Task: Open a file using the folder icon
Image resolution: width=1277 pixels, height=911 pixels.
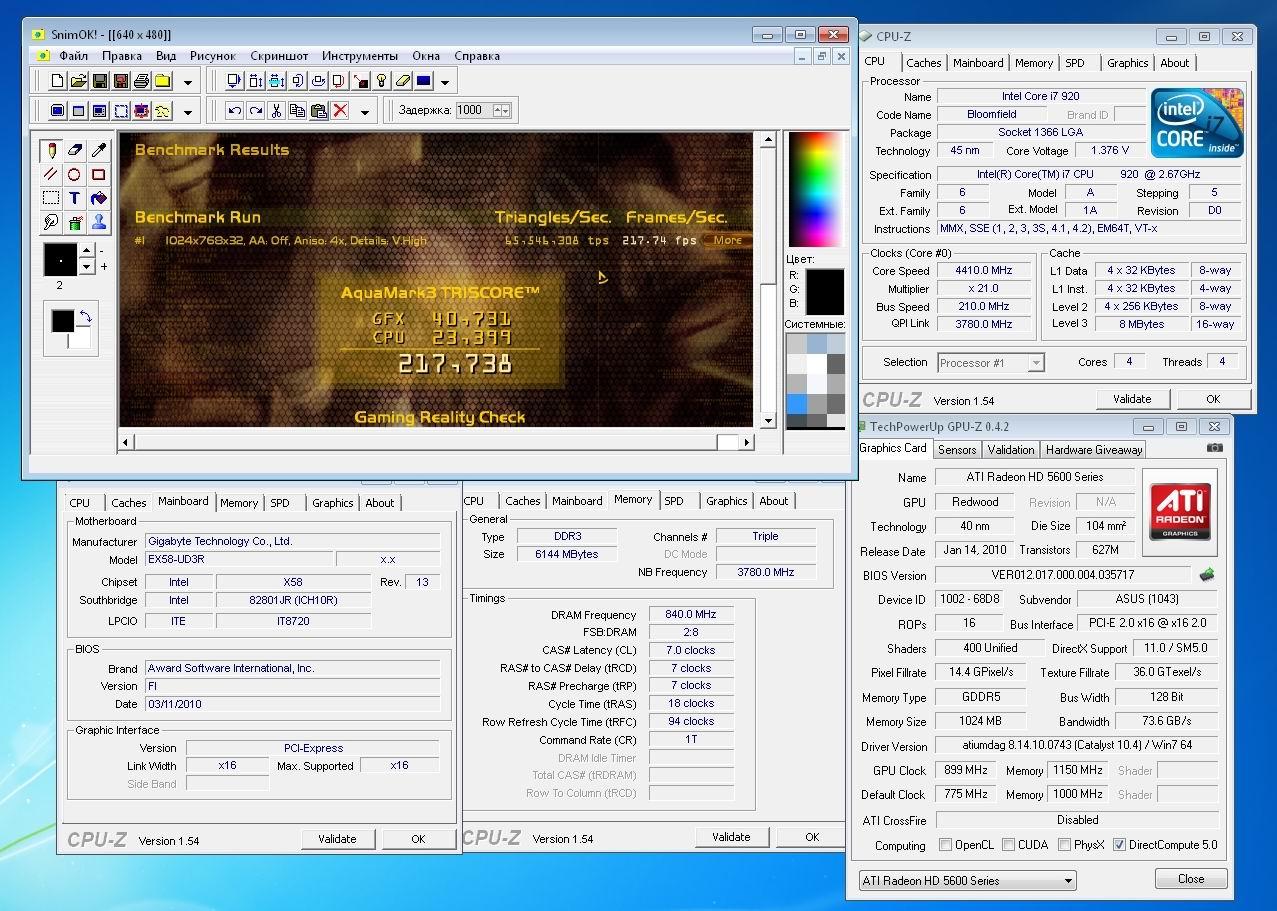Action: pos(78,81)
